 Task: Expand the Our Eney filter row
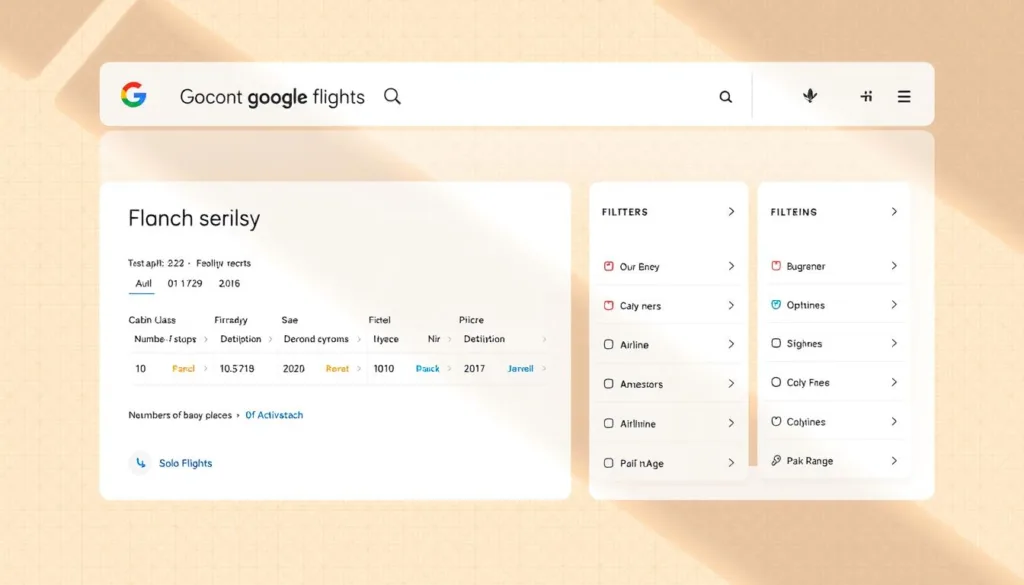pos(731,266)
